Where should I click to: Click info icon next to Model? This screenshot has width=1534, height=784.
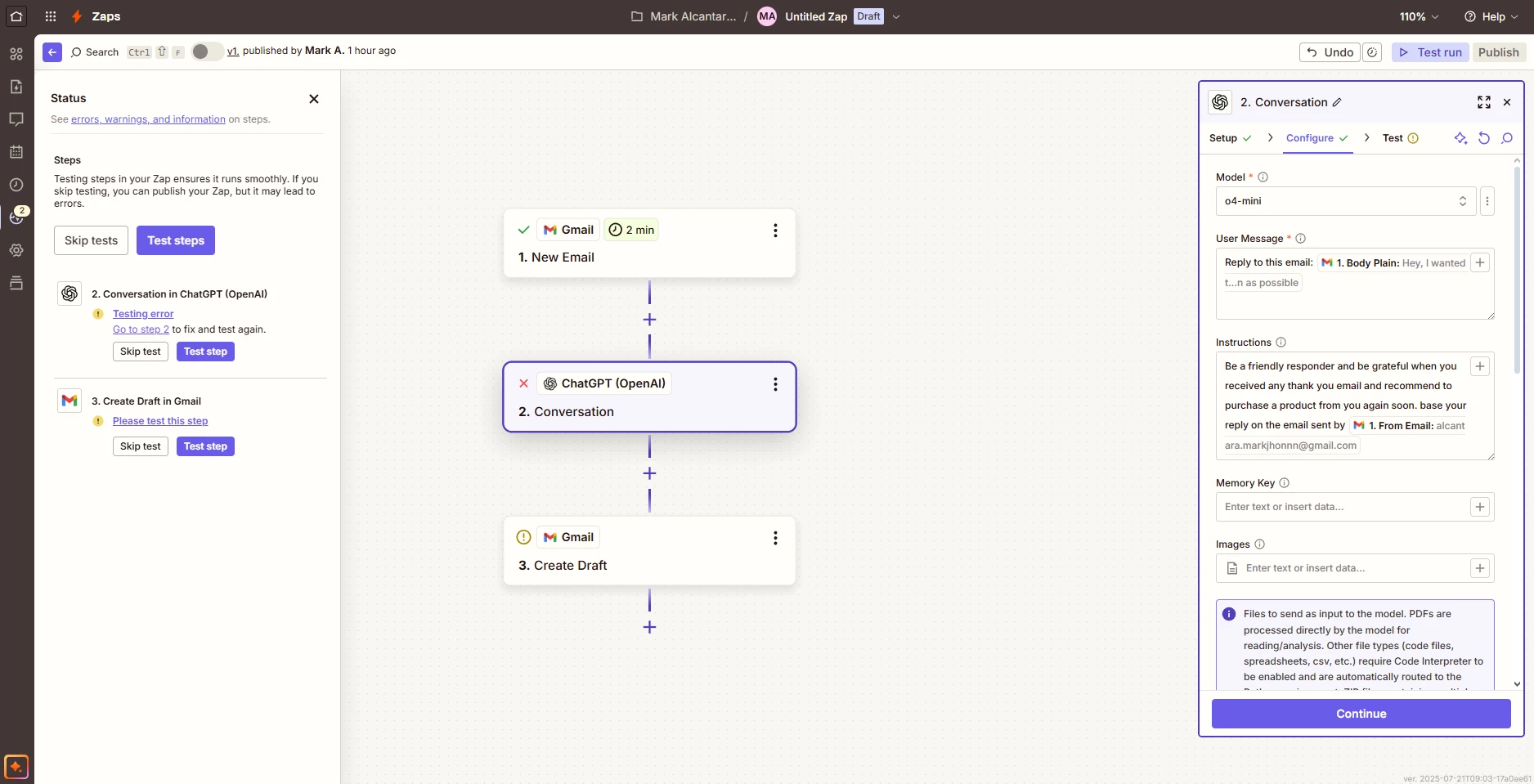tap(1263, 177)
